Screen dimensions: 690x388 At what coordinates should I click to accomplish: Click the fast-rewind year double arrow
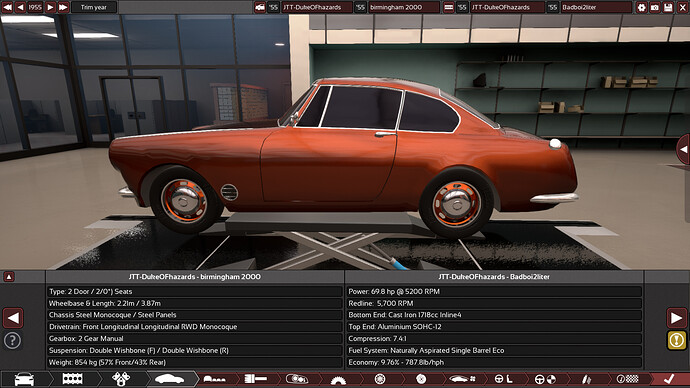7,7
